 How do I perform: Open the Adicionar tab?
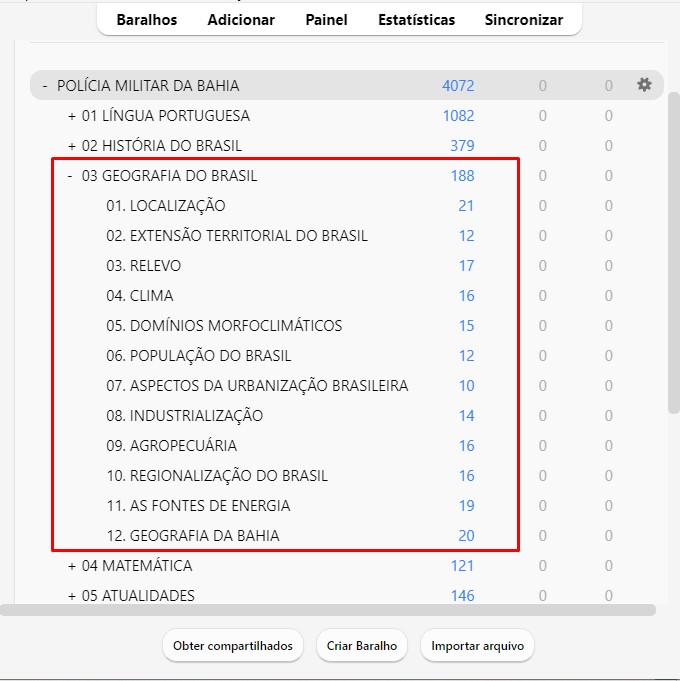241,20
